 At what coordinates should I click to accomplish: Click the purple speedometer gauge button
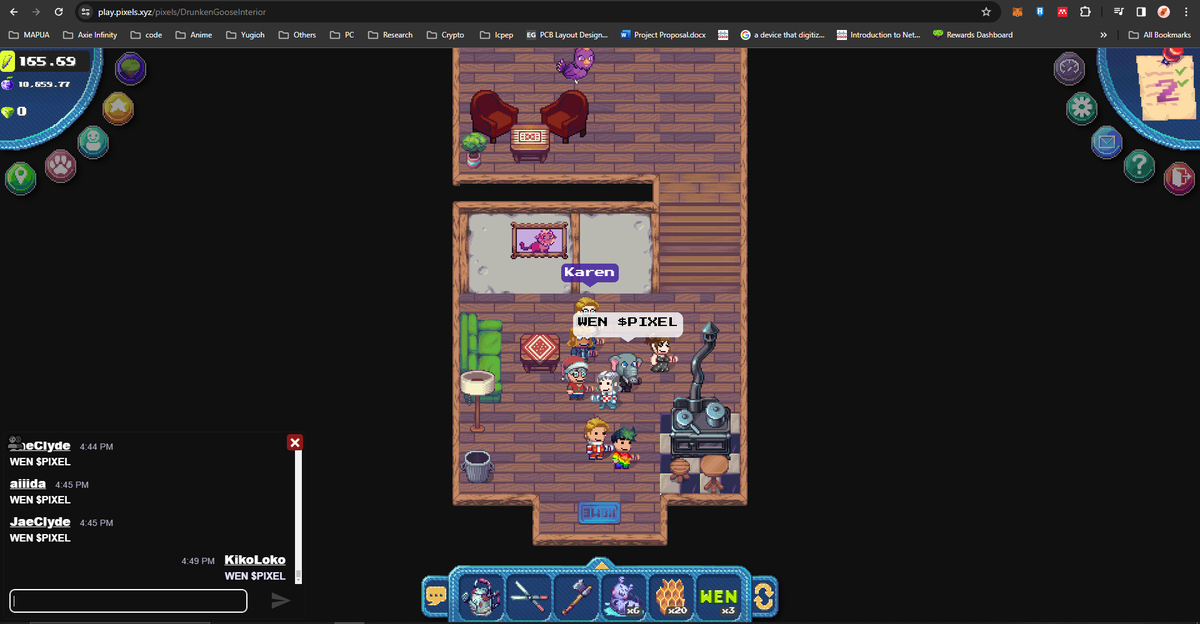coord(1070,69)
